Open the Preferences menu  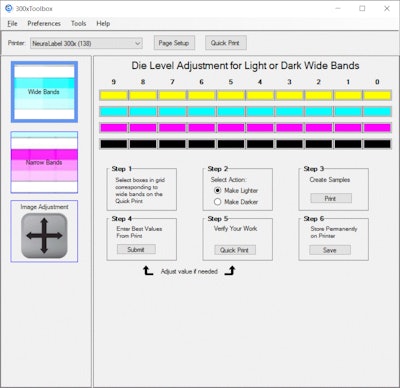[x=44, y=24]
